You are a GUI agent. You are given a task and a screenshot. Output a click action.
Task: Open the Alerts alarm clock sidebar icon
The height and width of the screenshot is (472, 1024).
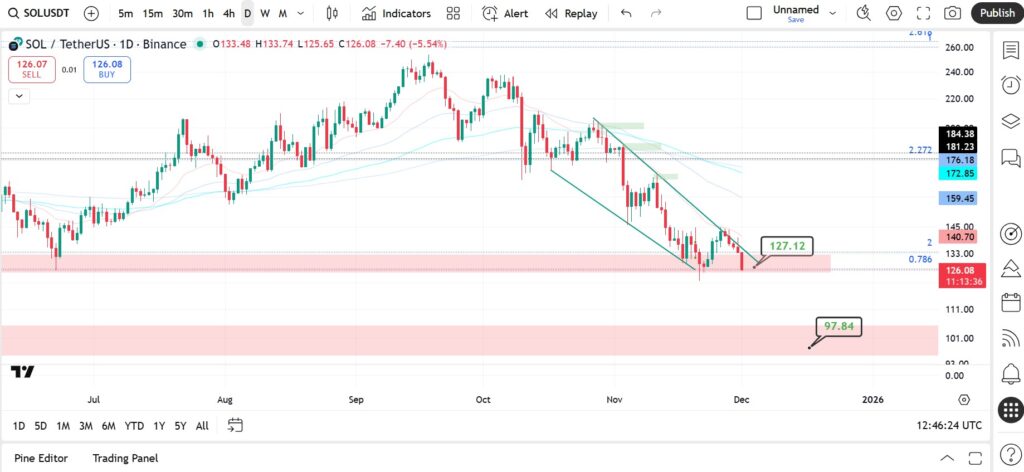(x=1010, y=85)
